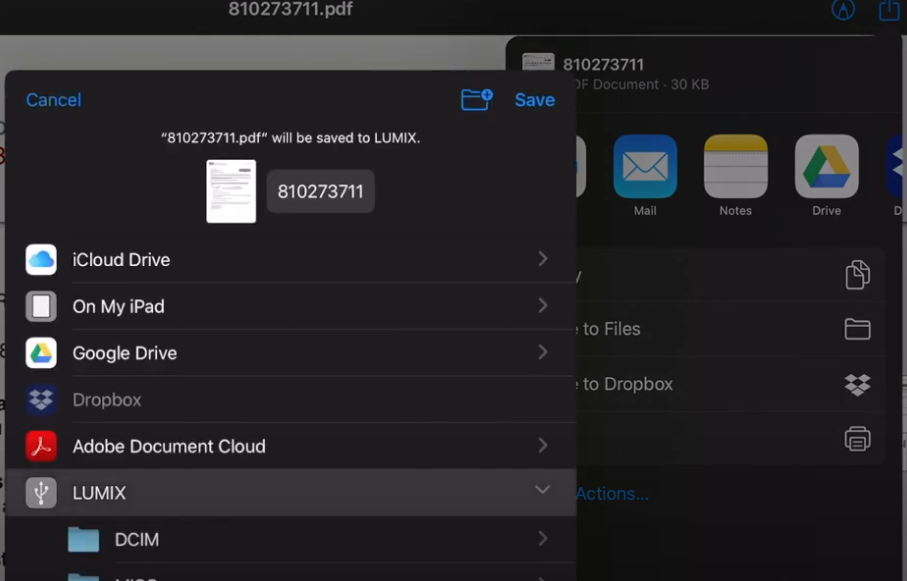The image size is (907, 581).
Task: Tap the Copy documents icon in share sheet
Action: 857,274
